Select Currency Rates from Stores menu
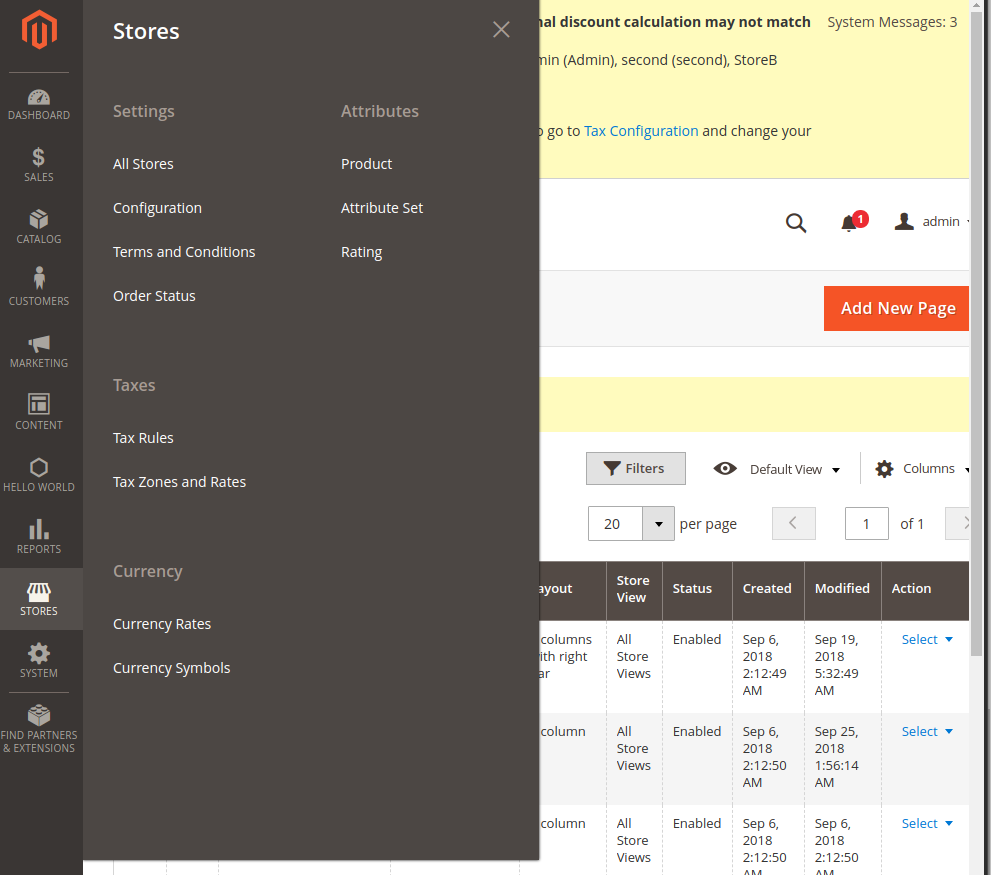Screen dimensions: 991x875 [x=162, y=623]
